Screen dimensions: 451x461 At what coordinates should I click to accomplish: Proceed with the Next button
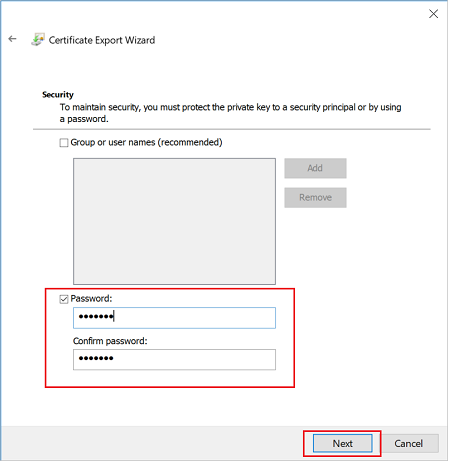click(x=342, y=443)
